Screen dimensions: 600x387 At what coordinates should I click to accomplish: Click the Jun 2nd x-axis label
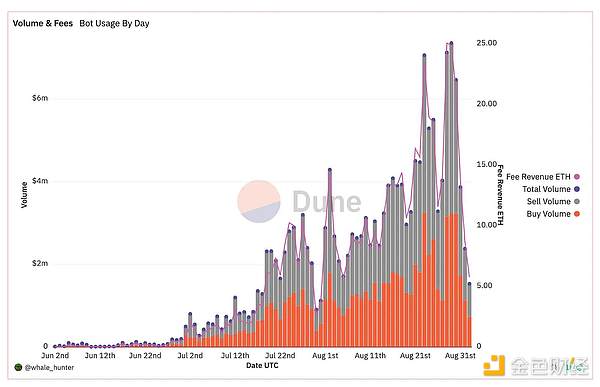pos(55,356)
